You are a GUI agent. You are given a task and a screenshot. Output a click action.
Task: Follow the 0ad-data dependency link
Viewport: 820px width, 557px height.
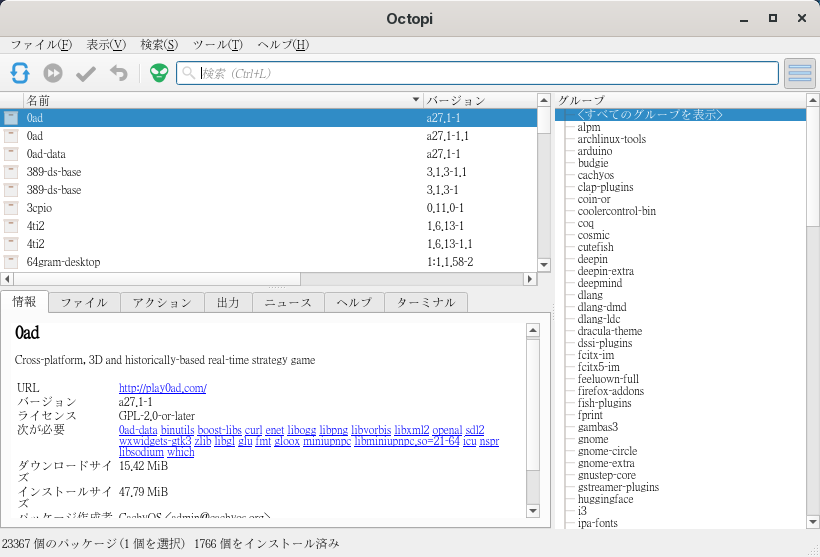[138, 430]
